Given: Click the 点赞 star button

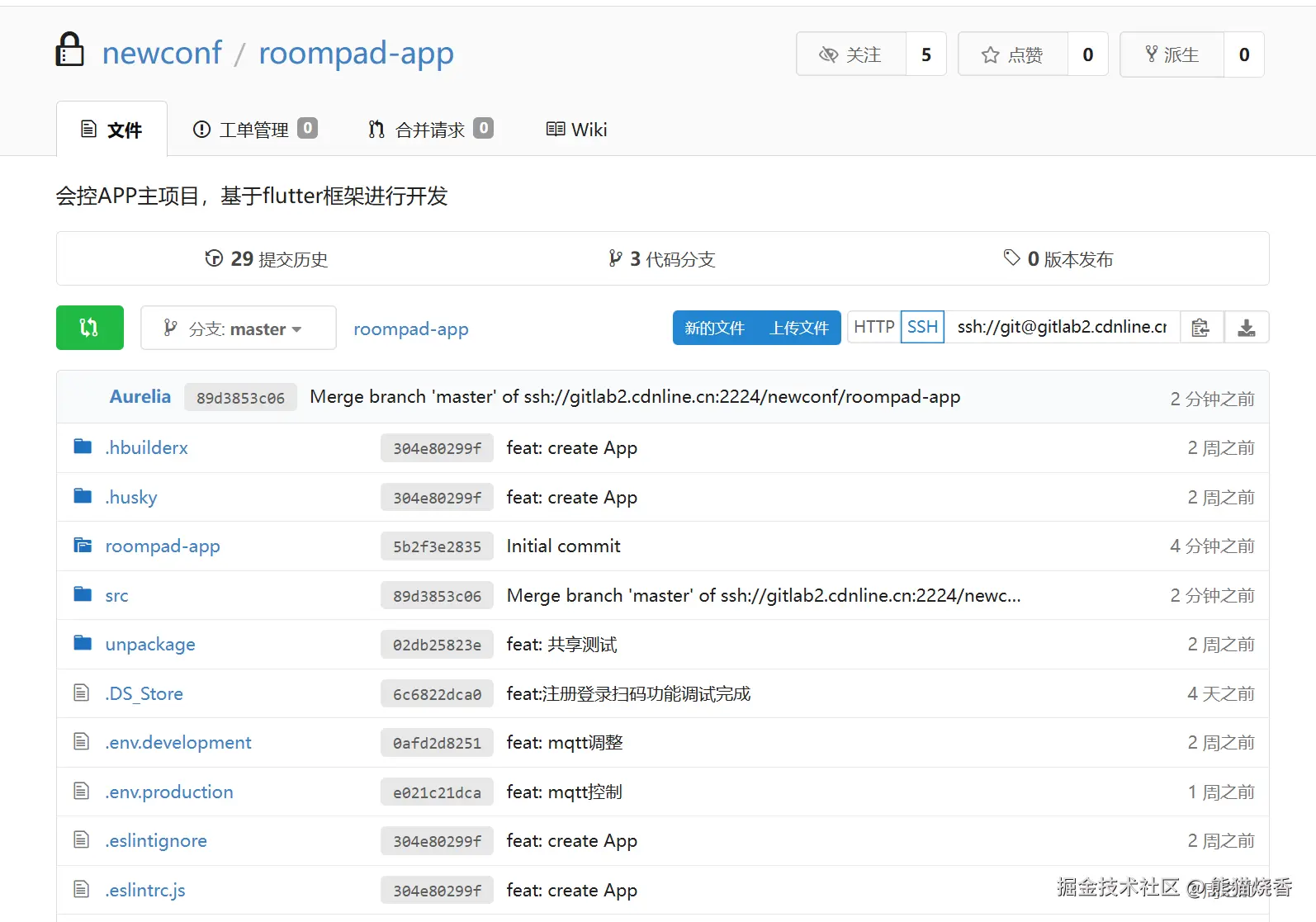Looking at the screenshot, I should tap(1013, 54).
